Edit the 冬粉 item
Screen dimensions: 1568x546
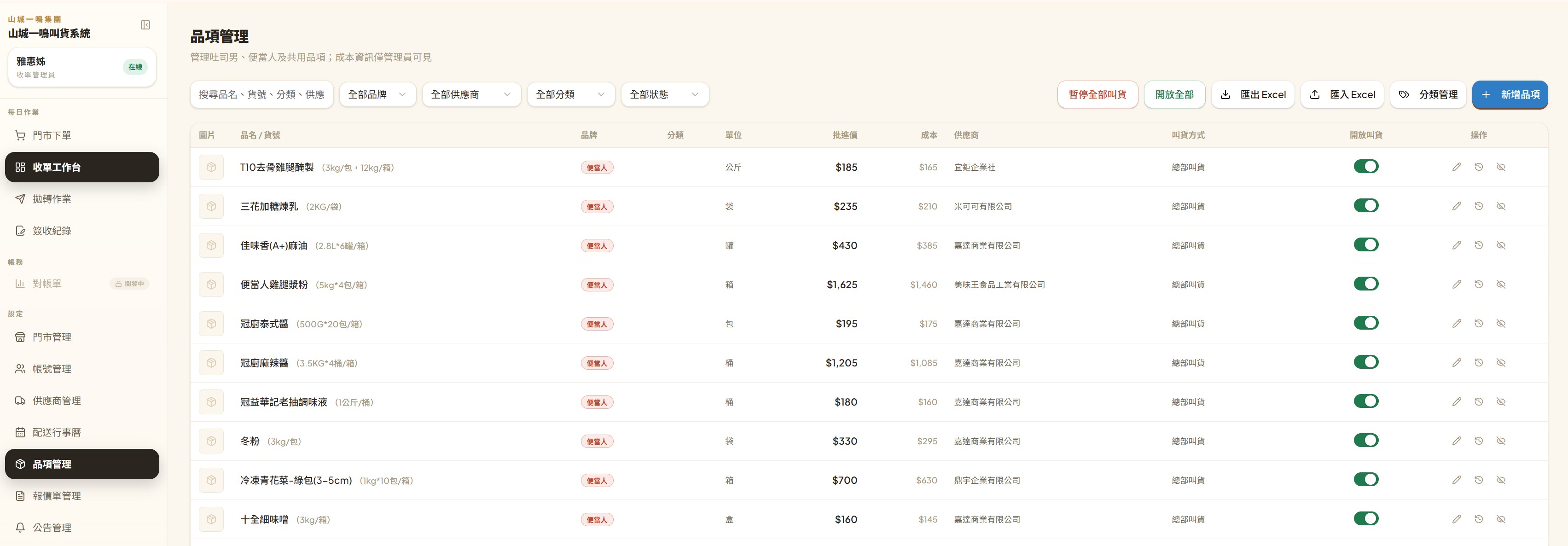pyautogui.click(x=1456, y=441)
